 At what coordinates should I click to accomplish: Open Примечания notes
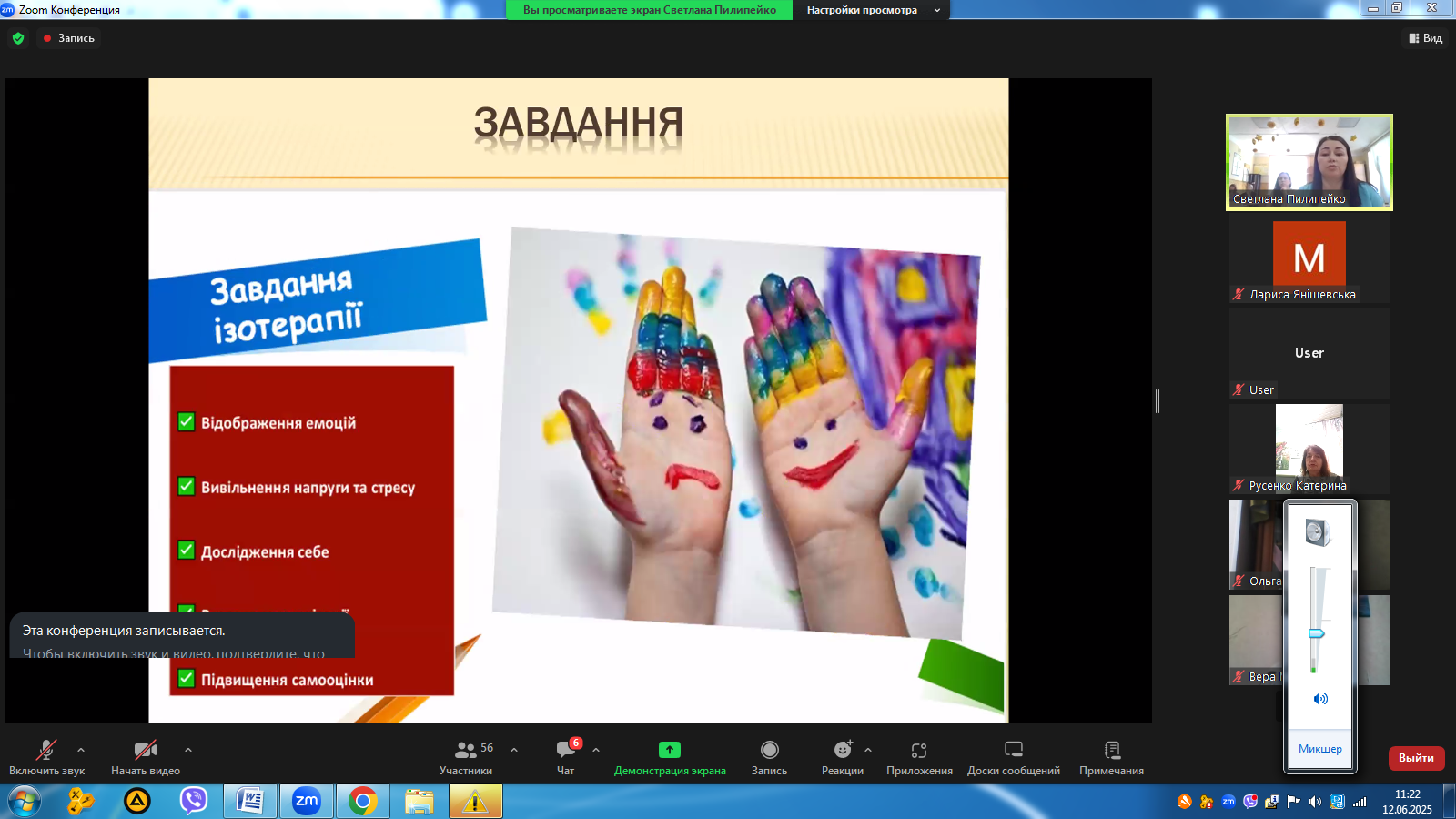(1112, 757)
